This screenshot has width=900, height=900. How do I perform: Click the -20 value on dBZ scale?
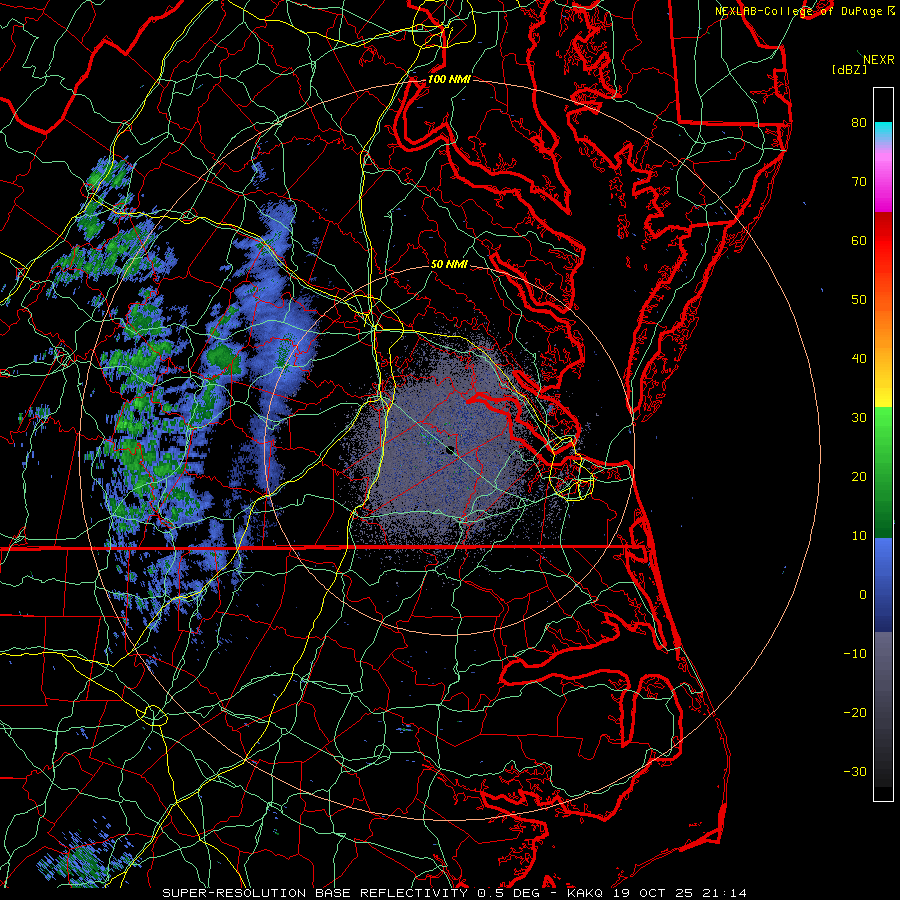[855, 712]
